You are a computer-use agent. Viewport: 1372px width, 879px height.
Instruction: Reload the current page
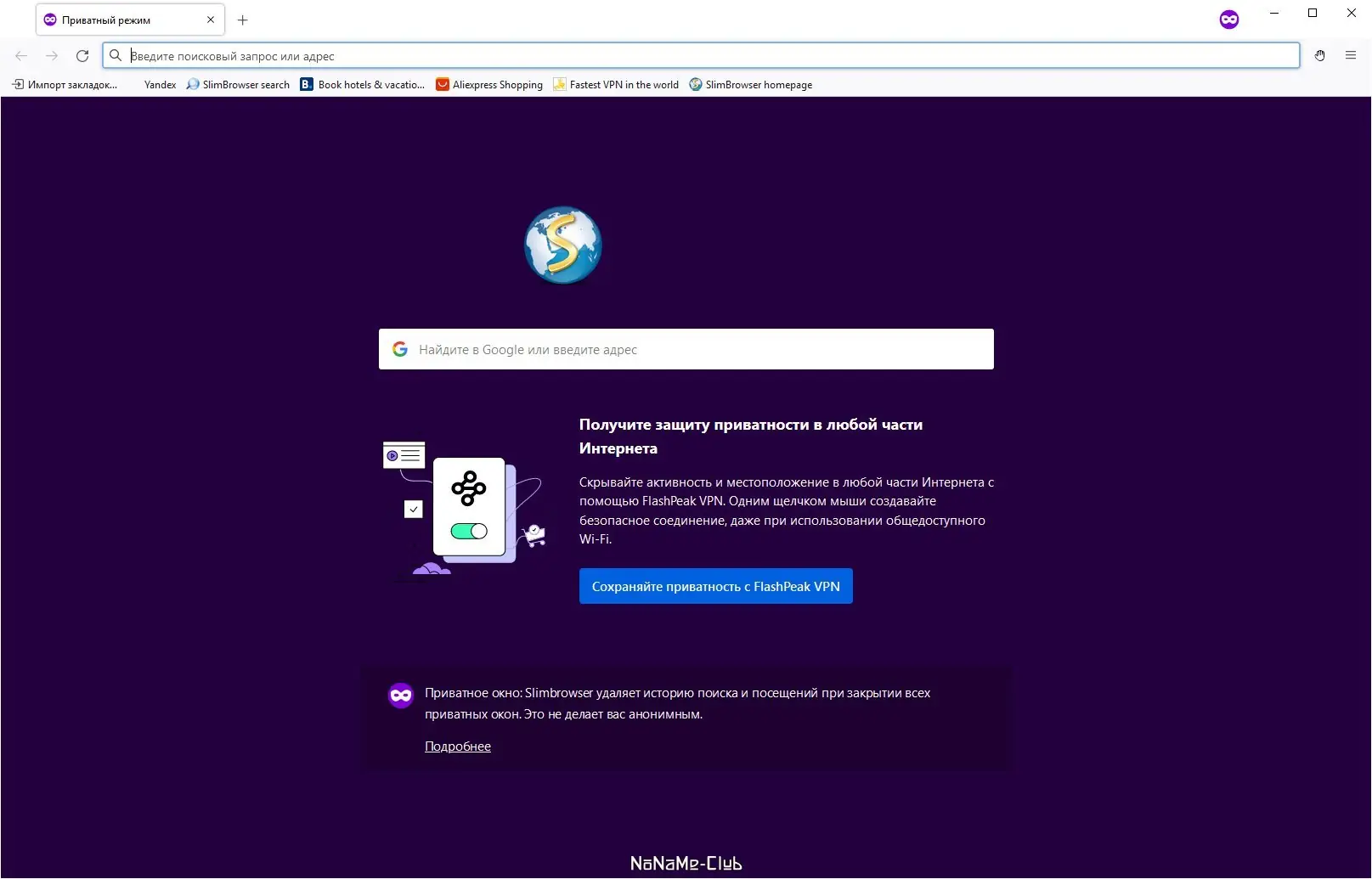click(x=82, y=56)
